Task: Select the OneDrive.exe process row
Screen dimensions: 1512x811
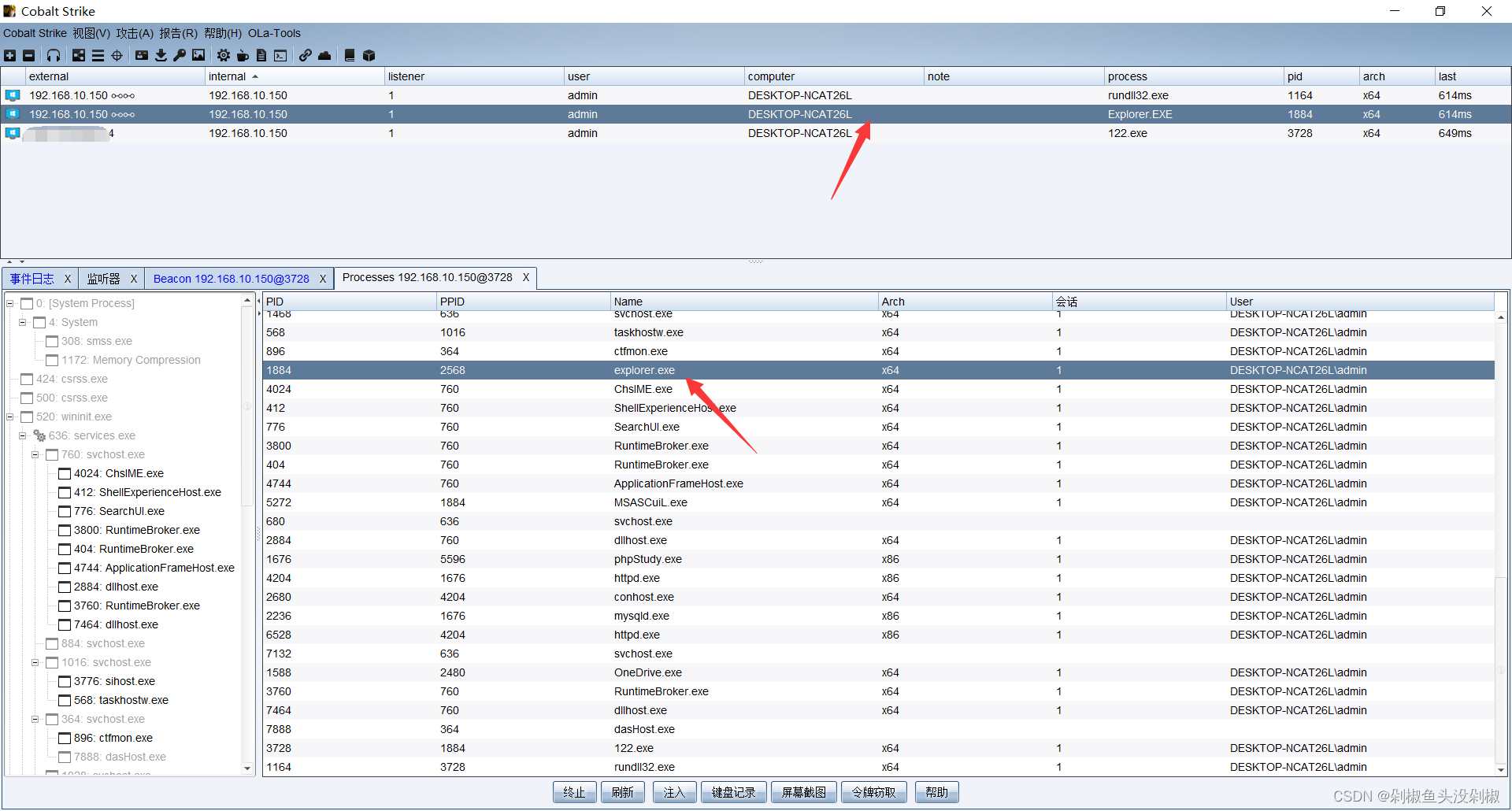Action: [878, 672]
